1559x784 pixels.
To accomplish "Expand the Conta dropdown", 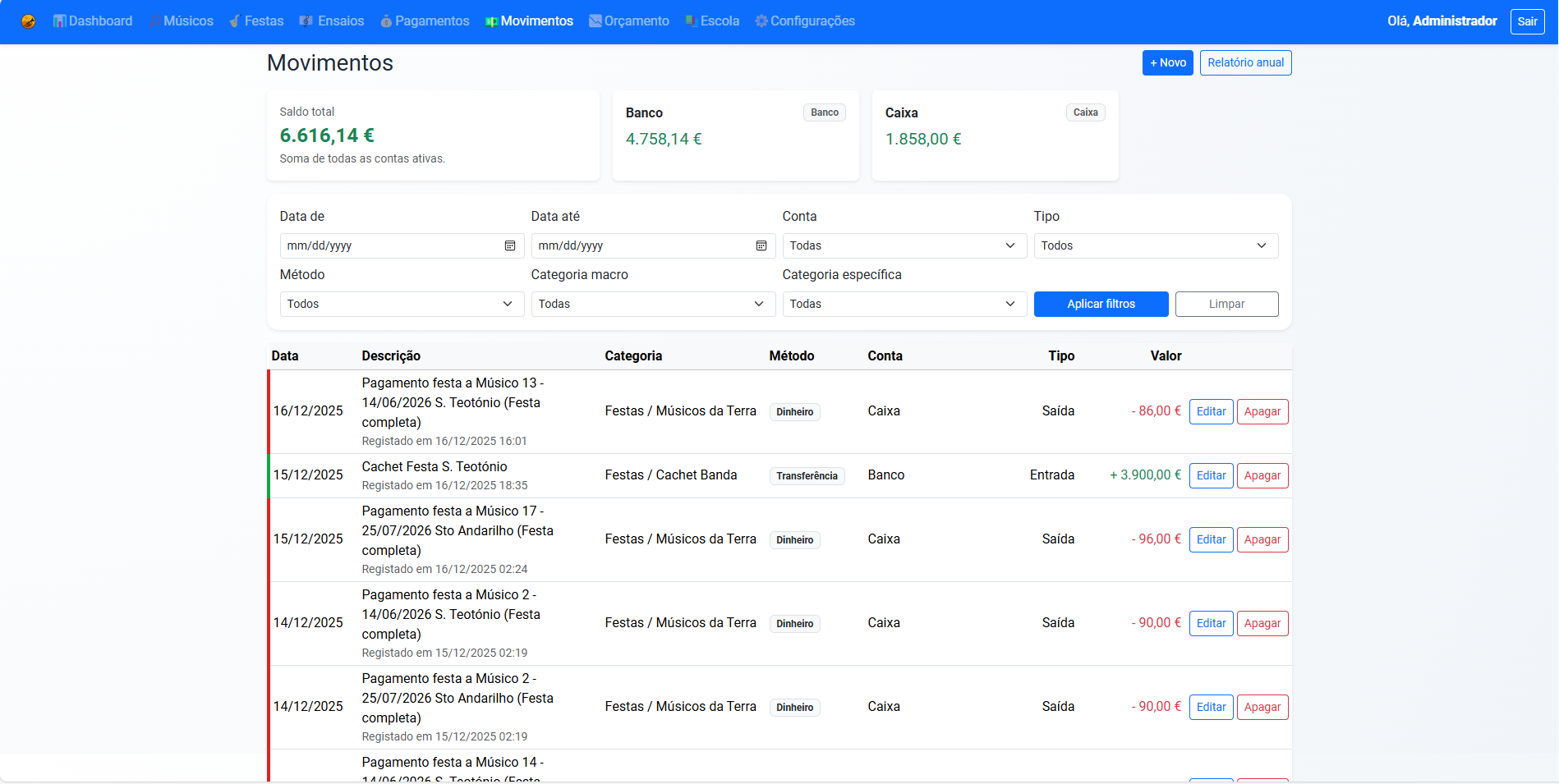I will [904, 245].
